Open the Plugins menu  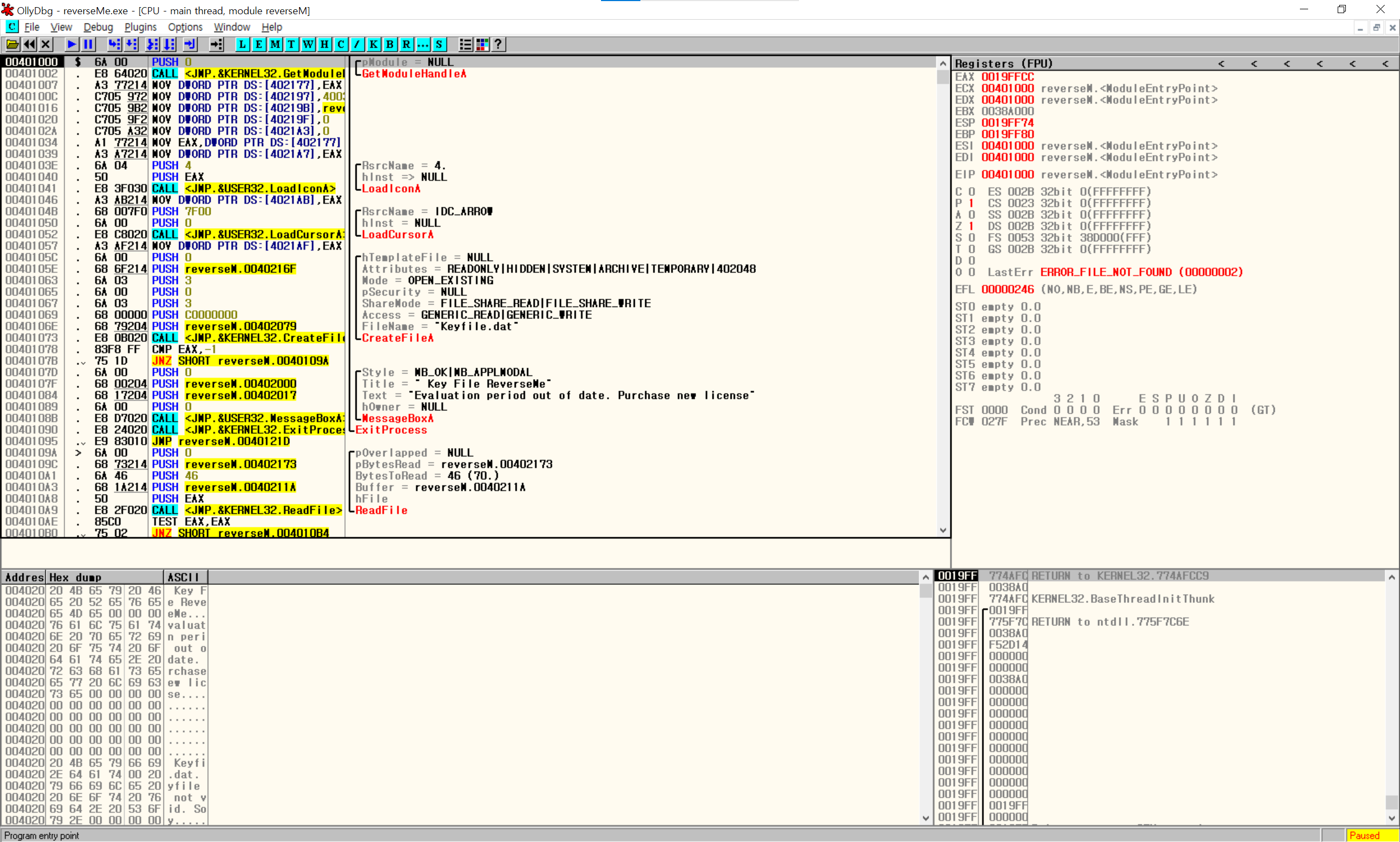pos(140,27)
